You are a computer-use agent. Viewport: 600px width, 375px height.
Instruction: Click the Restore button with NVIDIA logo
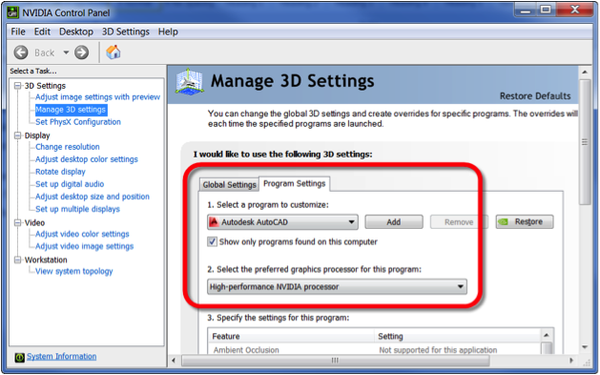click(525, 222)
